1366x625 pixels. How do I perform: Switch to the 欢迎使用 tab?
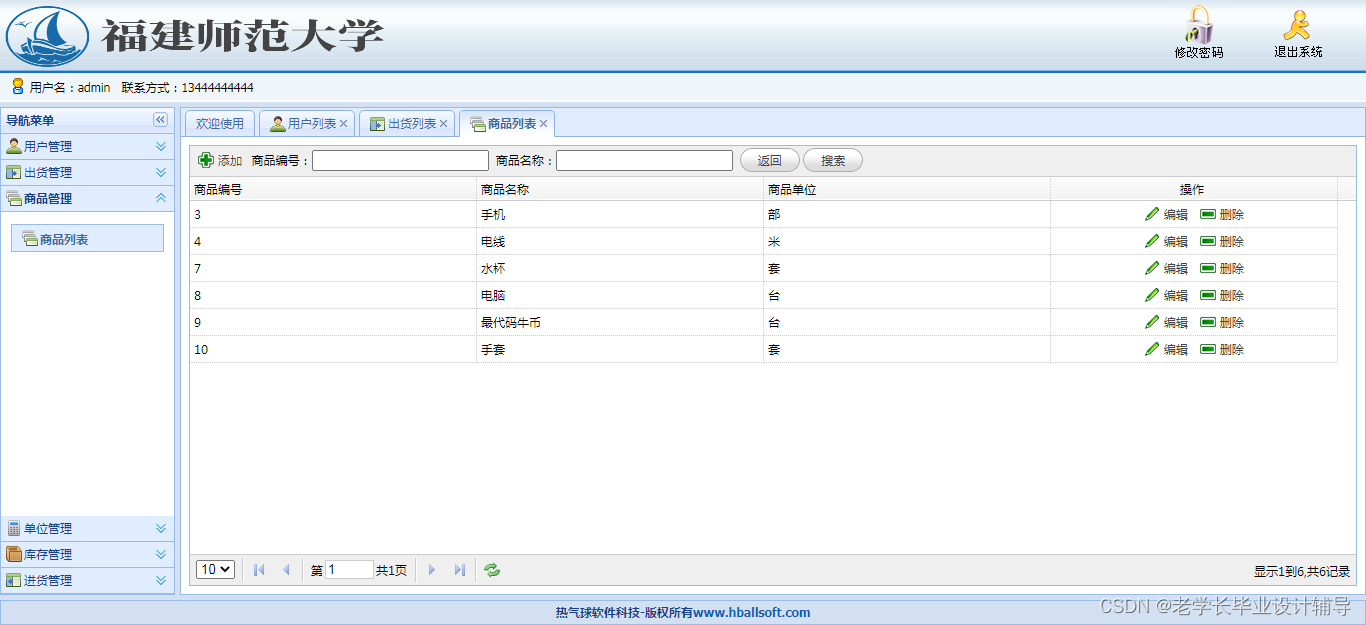coord(219,123)
